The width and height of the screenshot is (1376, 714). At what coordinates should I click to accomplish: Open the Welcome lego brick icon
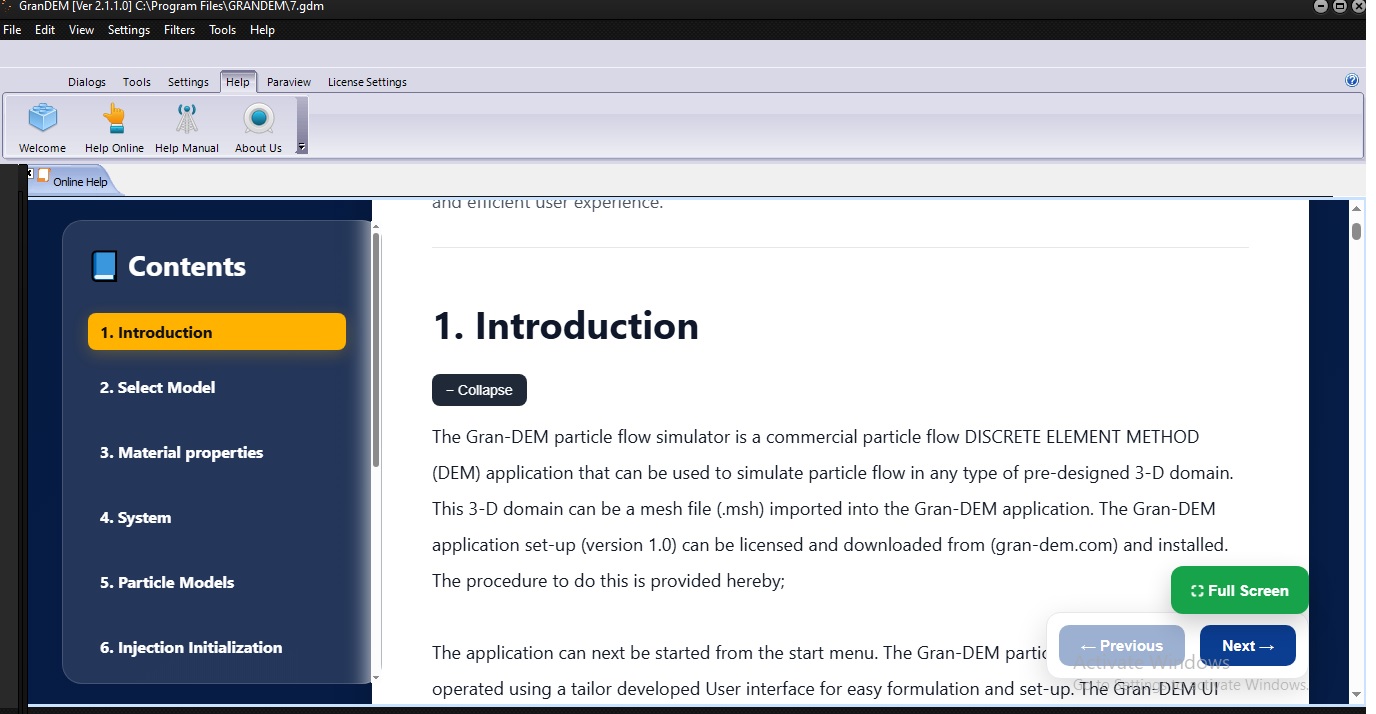(42, 119)
